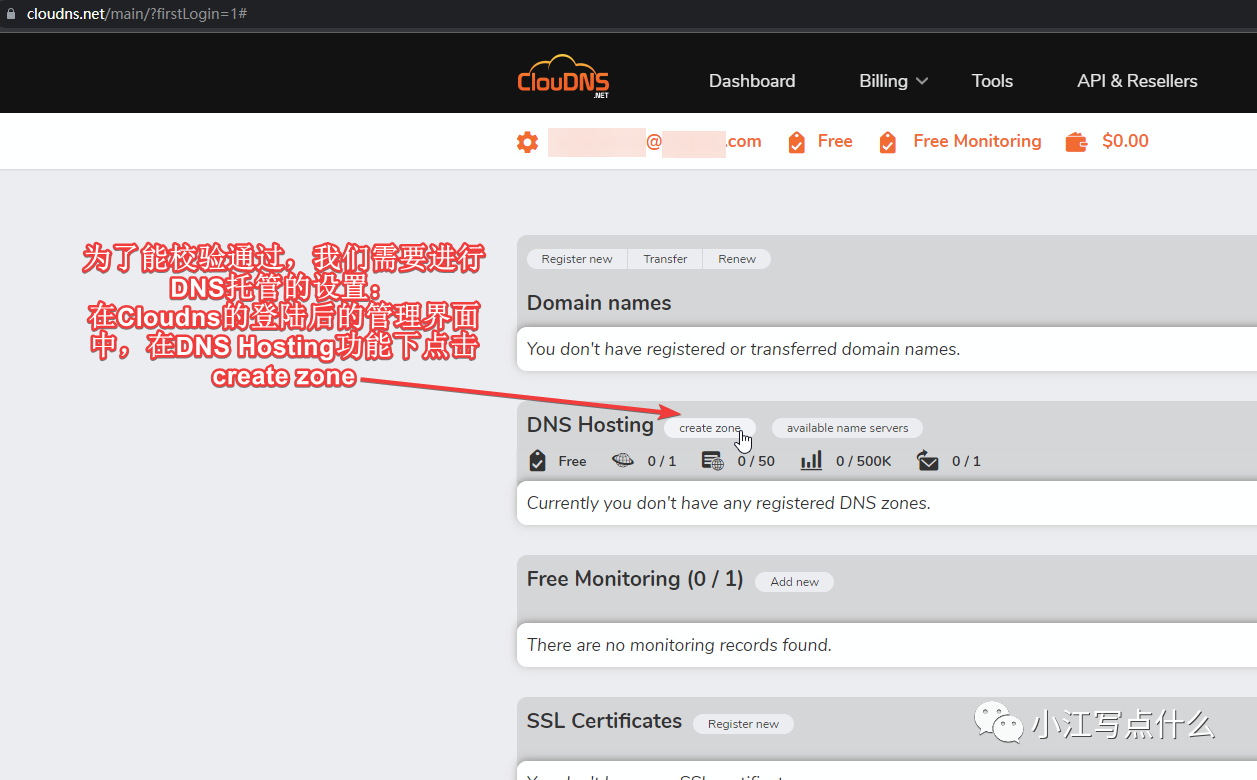Viewport: 1257px width, 780px height.
Task: Click the 0 / 500K queries value
Action: point(863,461)
